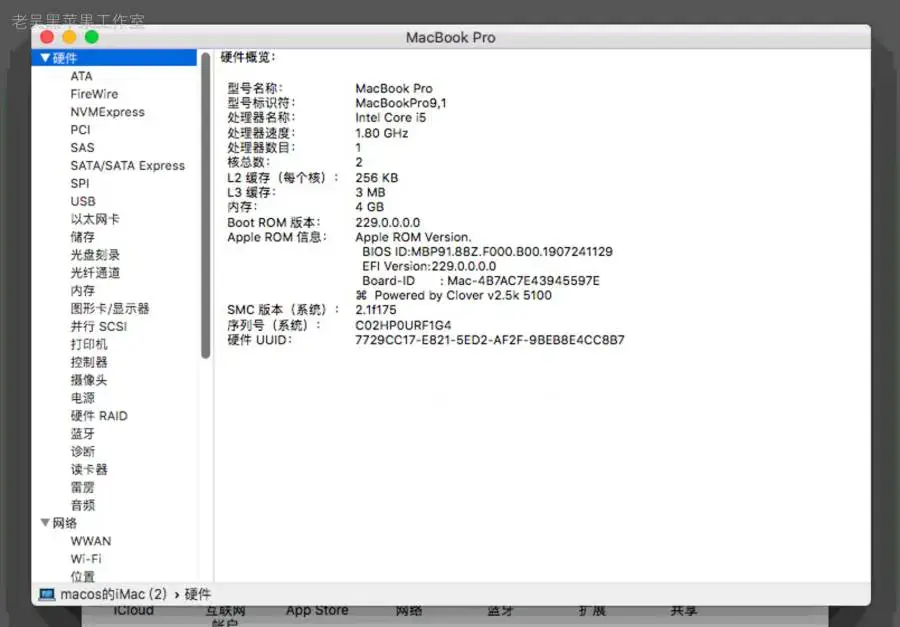The image size is (900, 627).
Task: Select PCI in the hardware list
Action: click(x=80, y=130)
